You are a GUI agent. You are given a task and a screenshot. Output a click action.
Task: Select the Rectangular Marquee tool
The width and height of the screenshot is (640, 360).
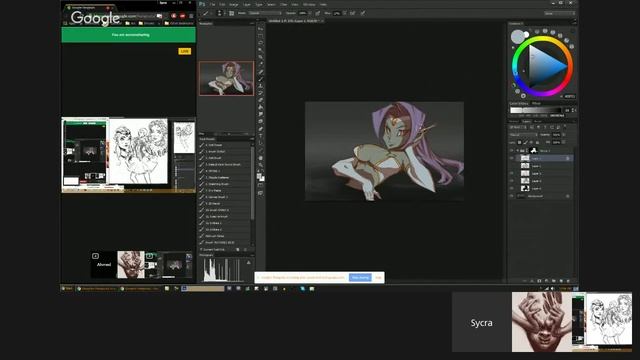(260, 36)
